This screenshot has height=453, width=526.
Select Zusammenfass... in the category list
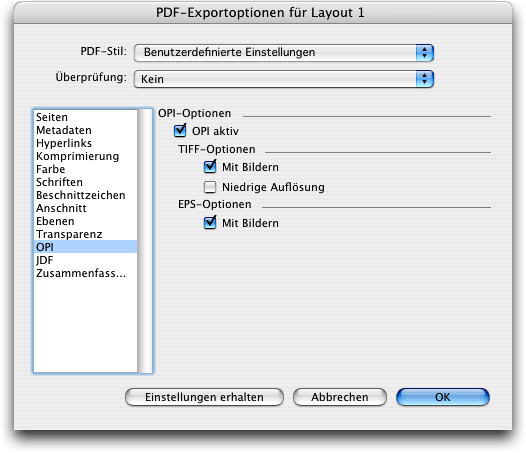[x=86, y=273]
